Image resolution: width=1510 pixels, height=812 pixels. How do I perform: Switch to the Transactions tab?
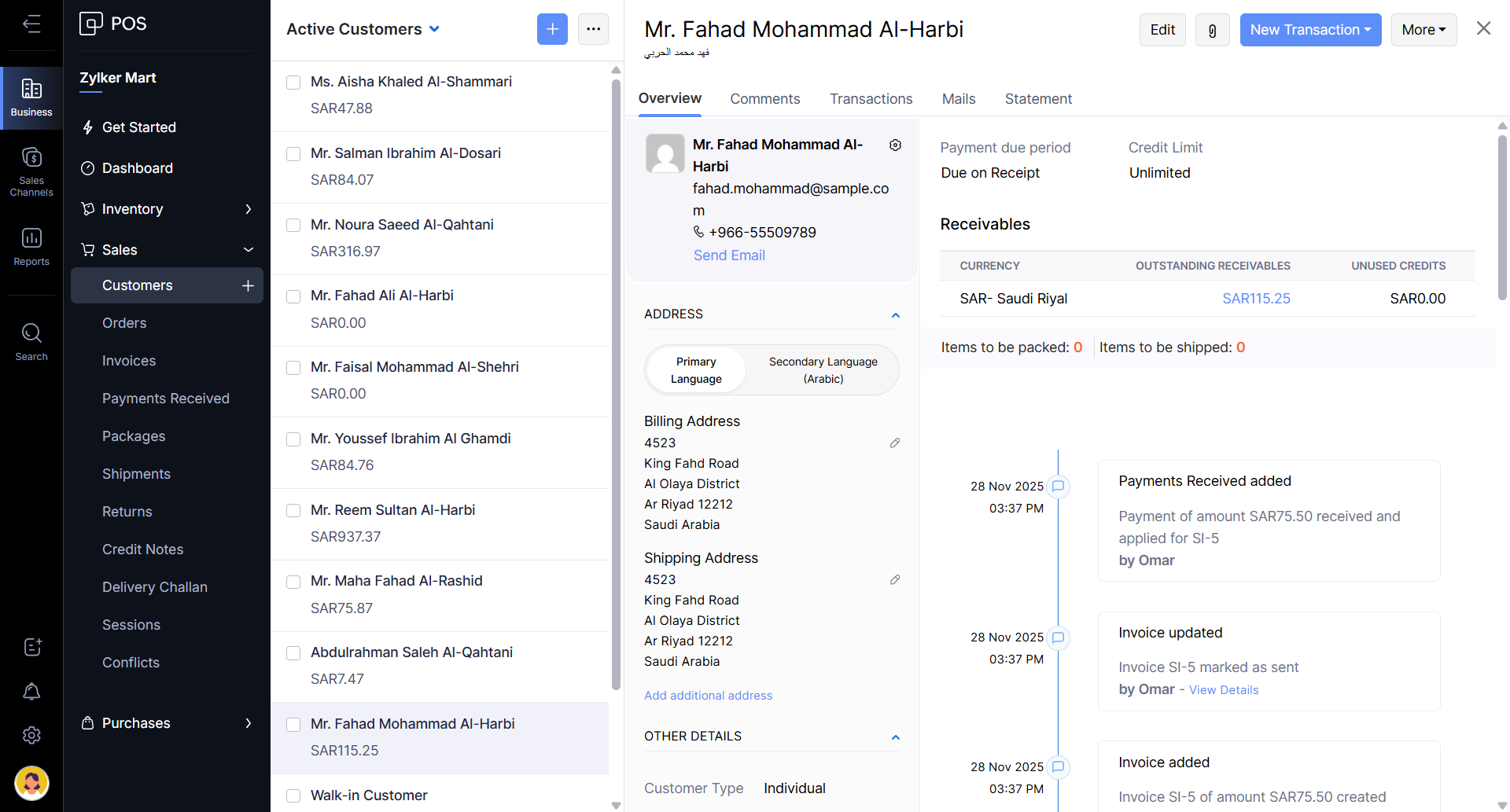click(871, 99)
